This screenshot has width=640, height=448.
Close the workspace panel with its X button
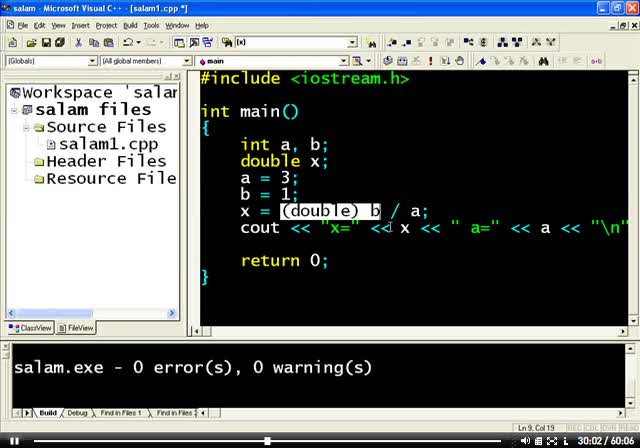coord(176,76)
